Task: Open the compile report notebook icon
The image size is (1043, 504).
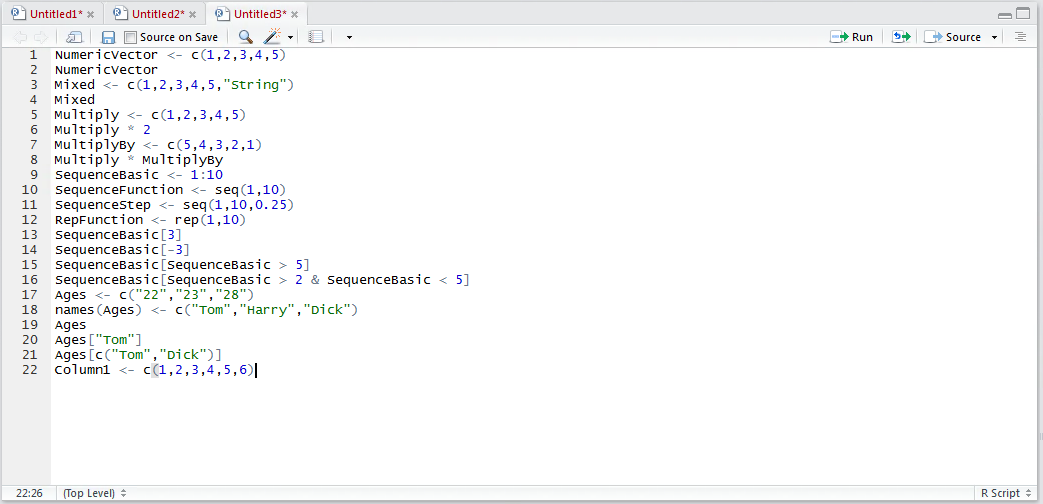Action: (317, 37)
